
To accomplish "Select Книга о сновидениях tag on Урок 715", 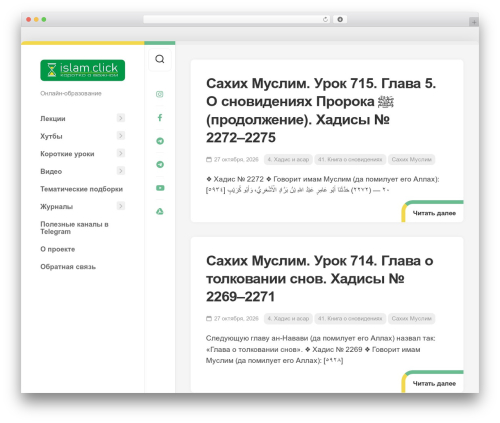I will coord(350,159).
